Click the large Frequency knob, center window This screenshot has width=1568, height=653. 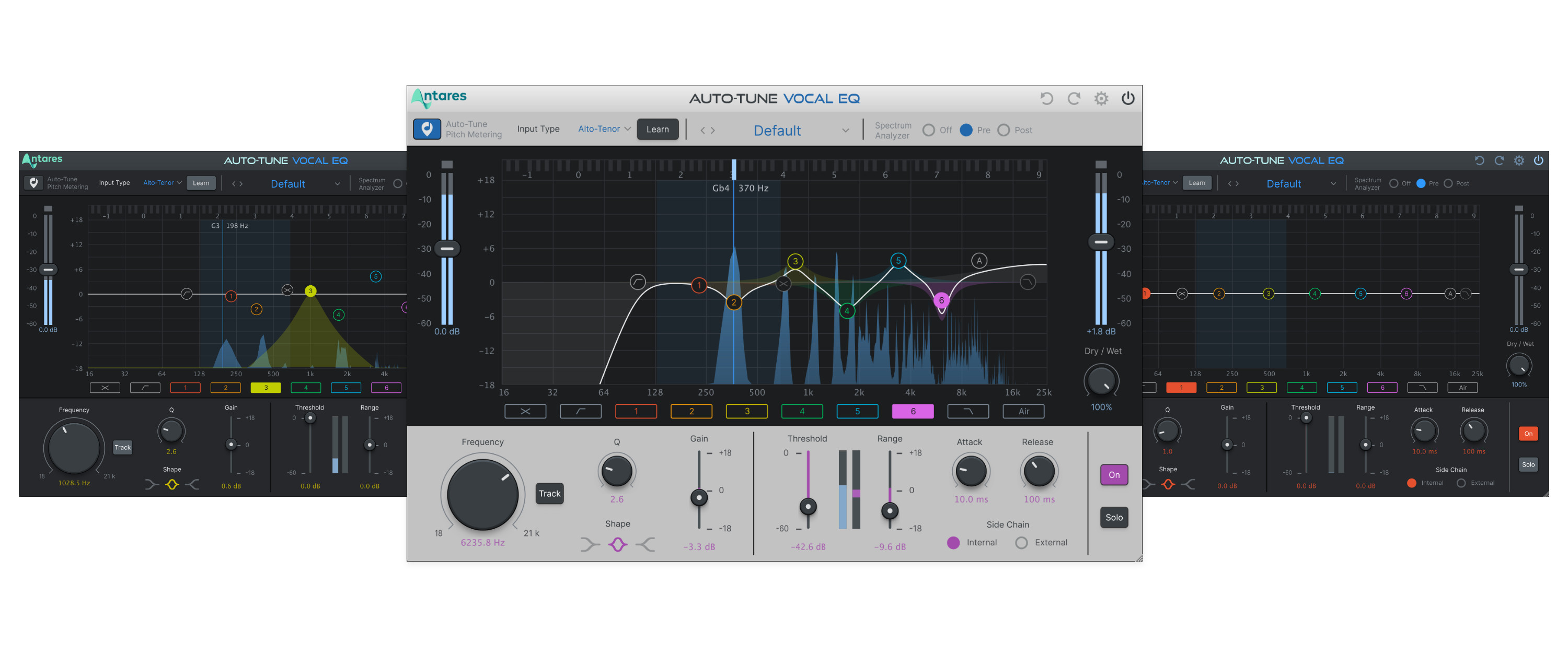483,494
